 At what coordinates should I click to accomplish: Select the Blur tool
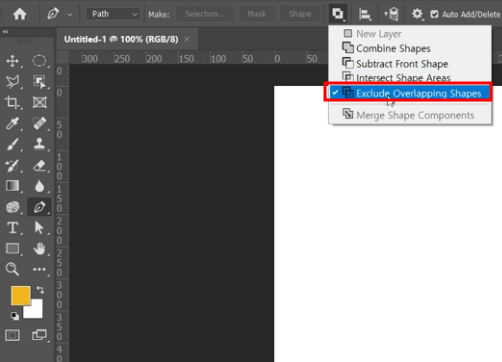coord(39,186)
